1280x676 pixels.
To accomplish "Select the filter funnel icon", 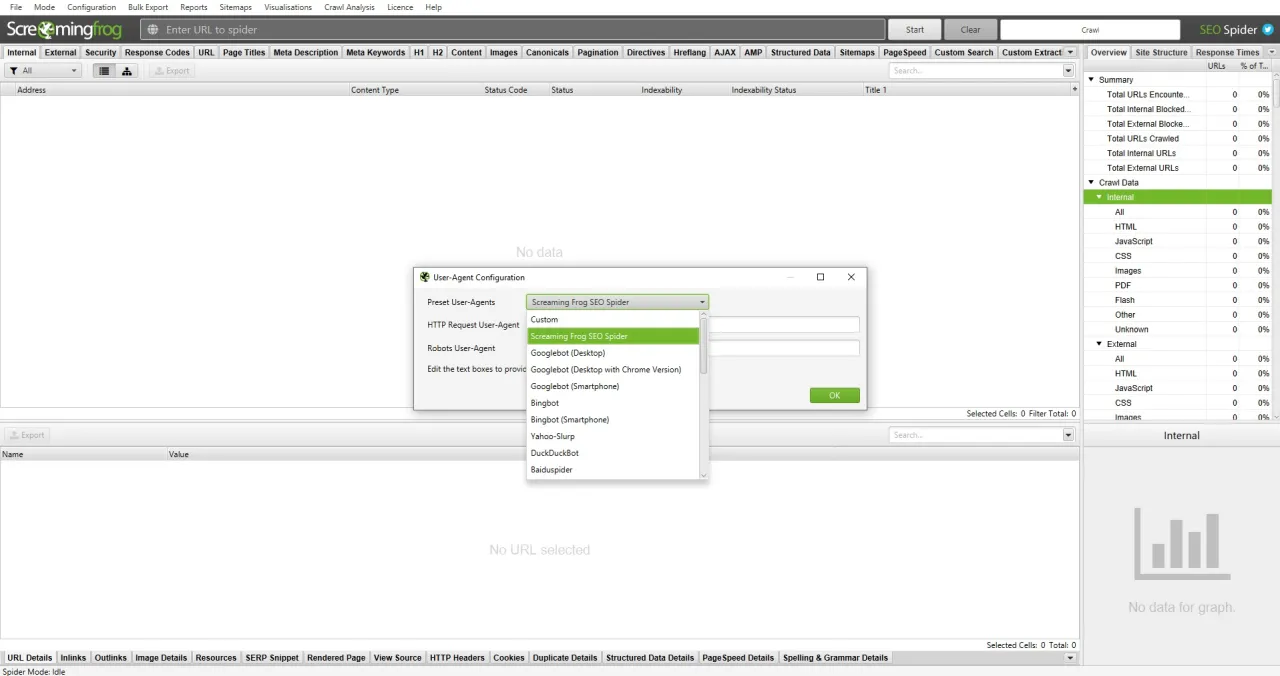I will [14, 70].
